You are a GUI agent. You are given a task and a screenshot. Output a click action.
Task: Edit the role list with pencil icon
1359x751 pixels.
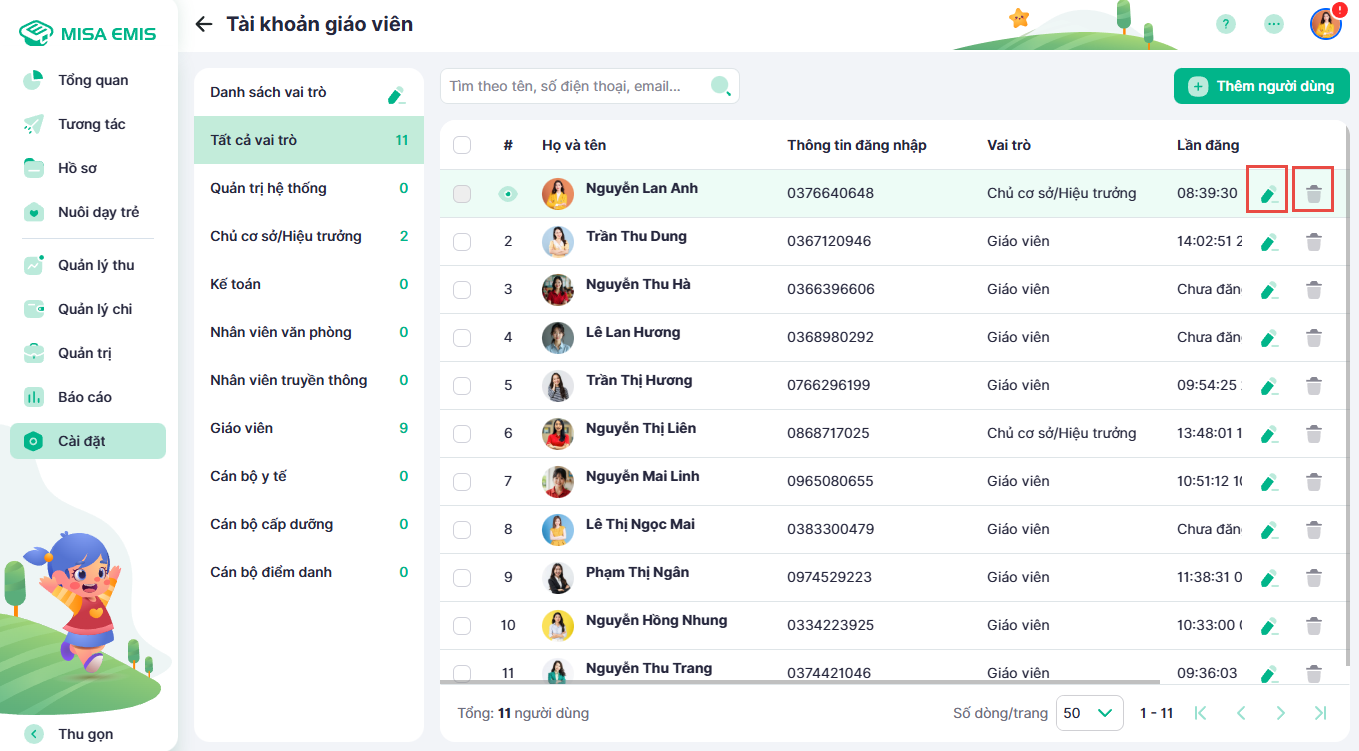(396, 95)
